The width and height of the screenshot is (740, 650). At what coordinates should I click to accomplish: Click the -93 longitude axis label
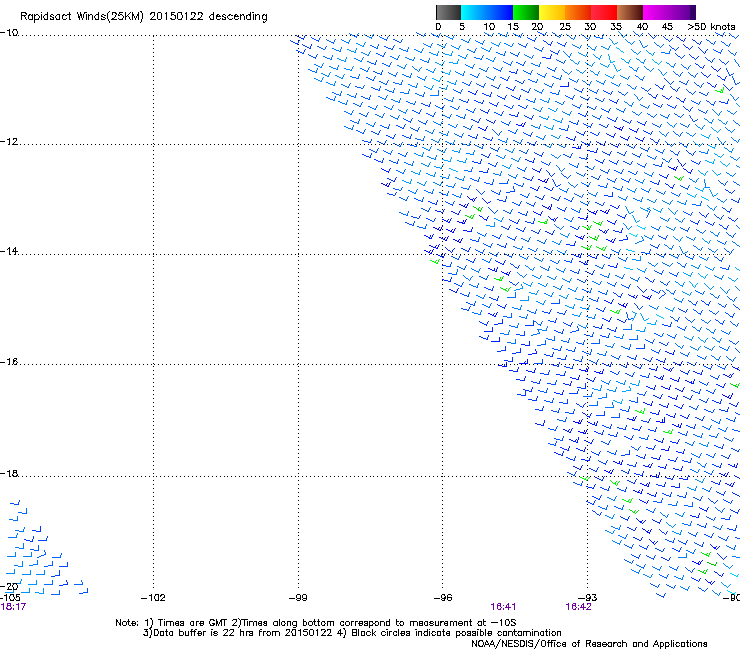(588, 598)
